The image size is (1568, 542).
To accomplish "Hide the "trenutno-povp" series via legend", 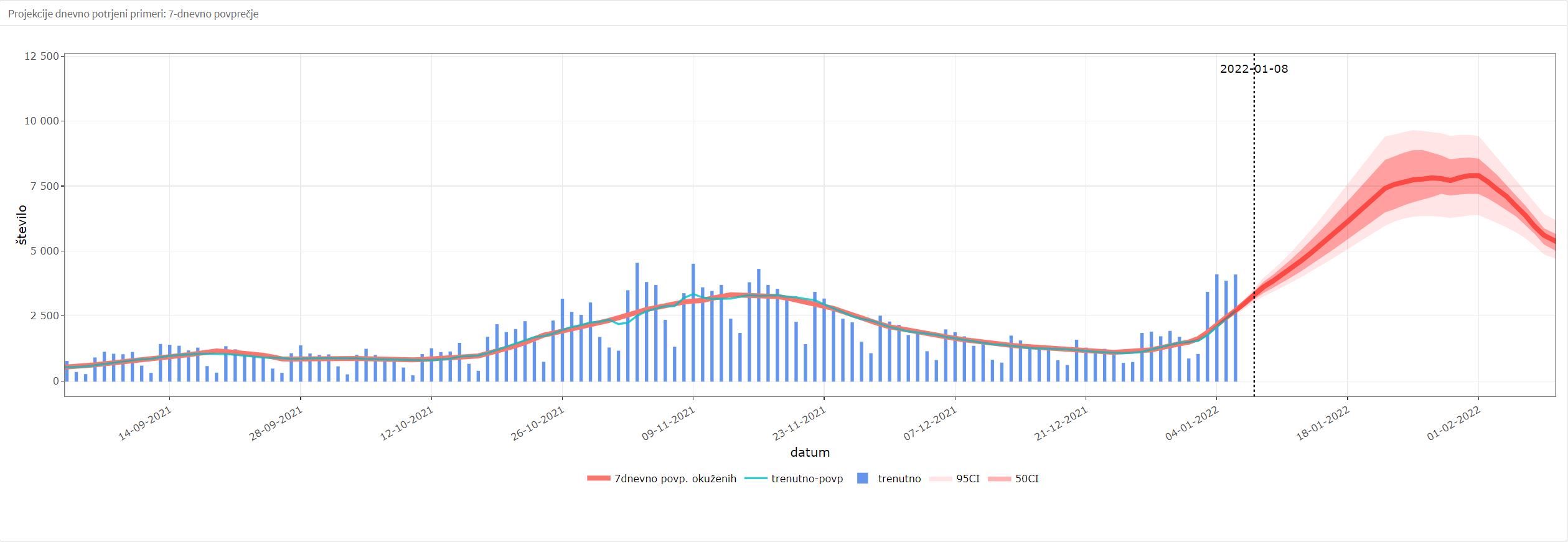I will (807, 479).
